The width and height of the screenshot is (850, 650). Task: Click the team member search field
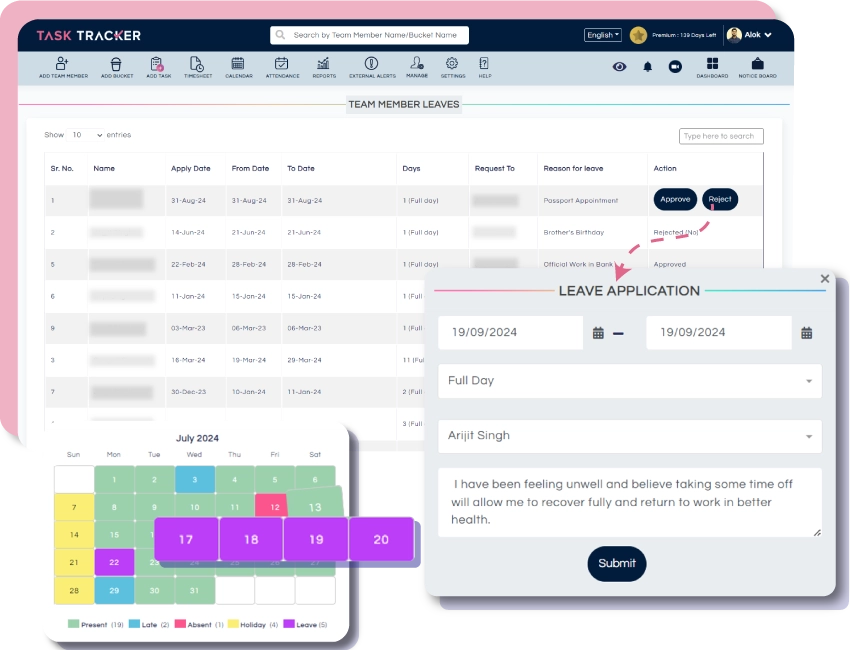coord(369,35)
